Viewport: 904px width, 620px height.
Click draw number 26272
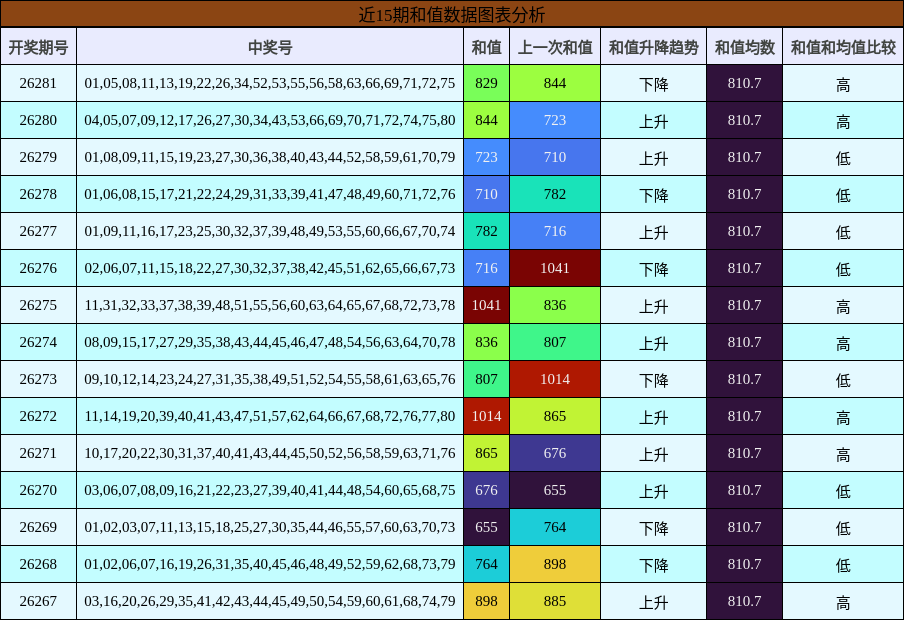coord(38,416)
